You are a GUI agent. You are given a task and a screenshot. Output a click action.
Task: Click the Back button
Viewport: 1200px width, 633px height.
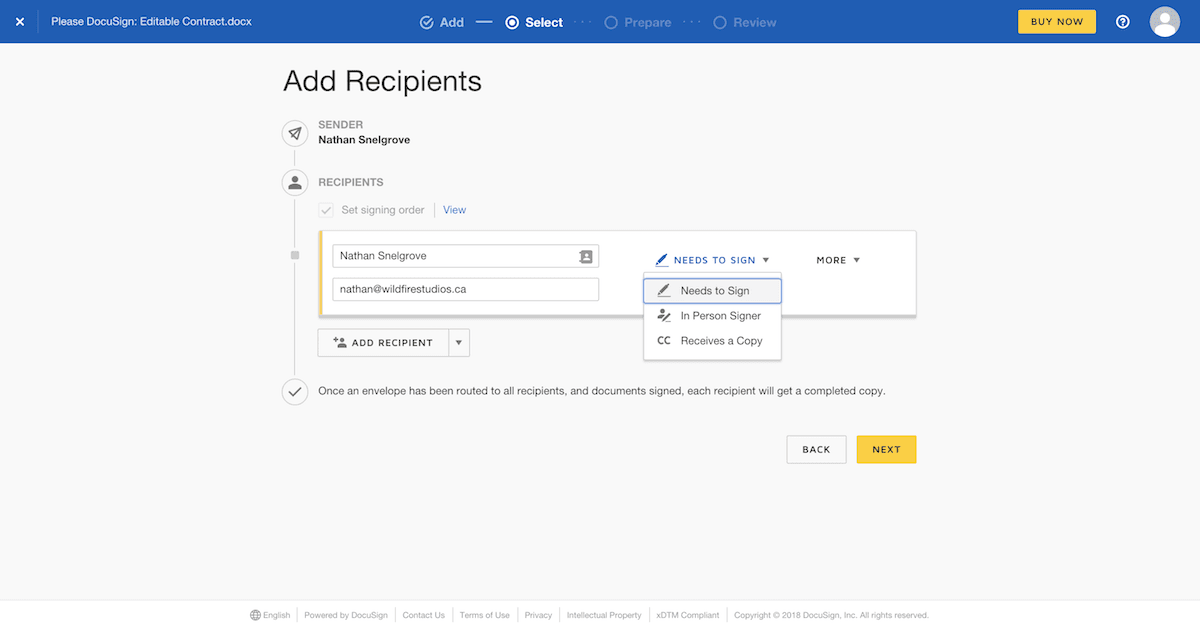pos(816,450)
